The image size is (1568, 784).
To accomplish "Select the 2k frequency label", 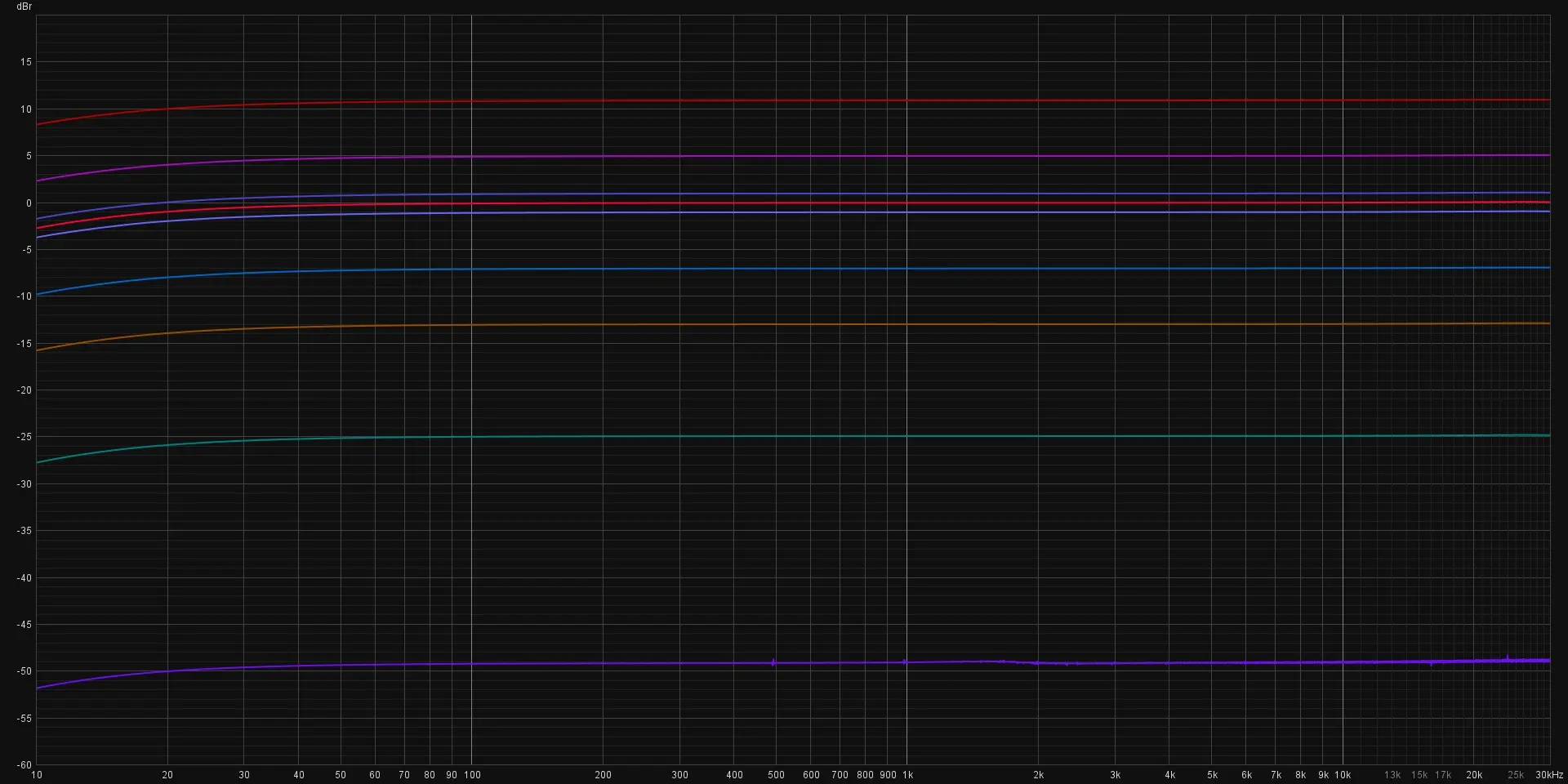I will click(x=1039, y=775).
